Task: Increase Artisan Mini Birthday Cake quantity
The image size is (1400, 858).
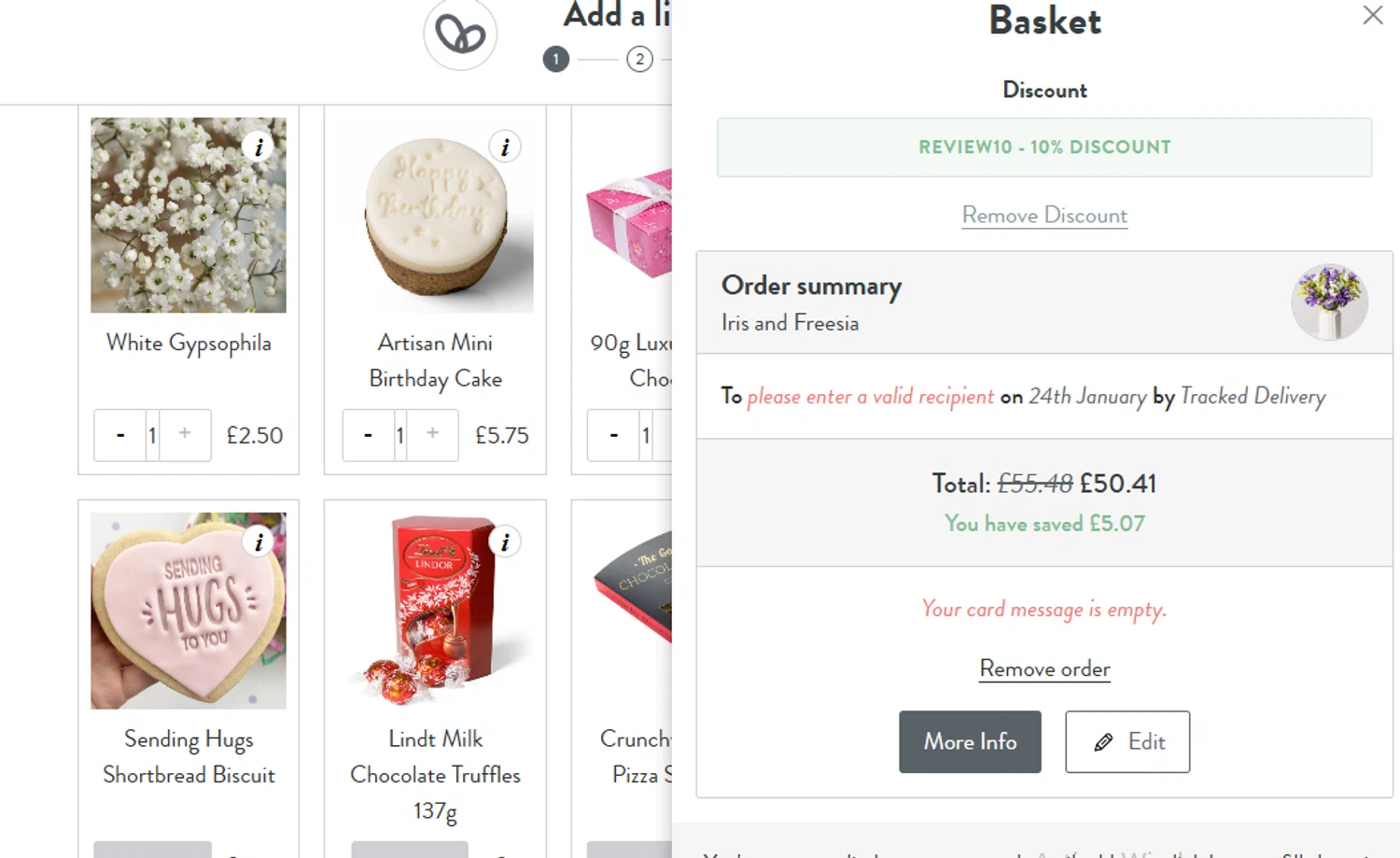Action: click(x=432, y=435)
